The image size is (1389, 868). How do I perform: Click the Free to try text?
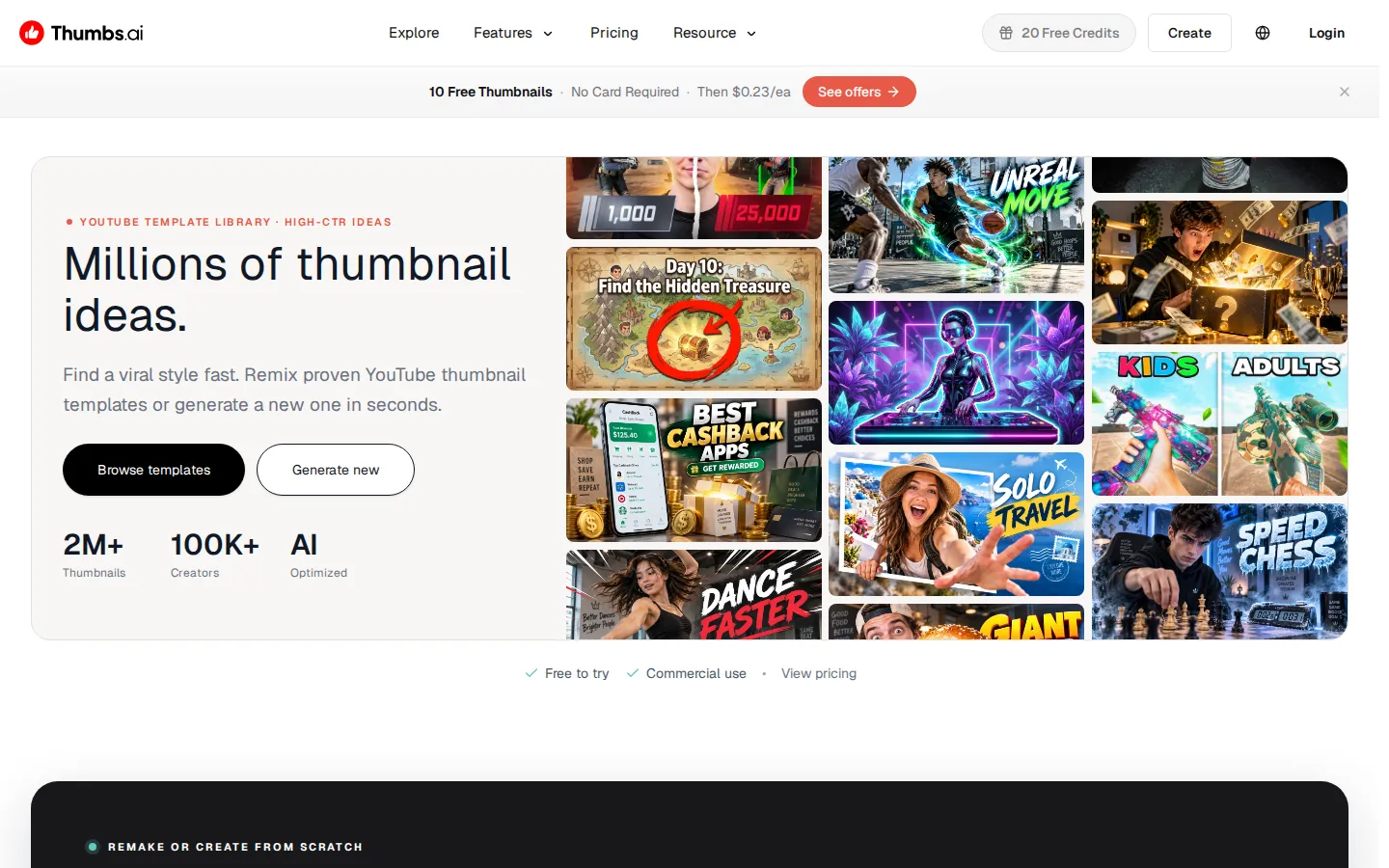pos(576,673)
